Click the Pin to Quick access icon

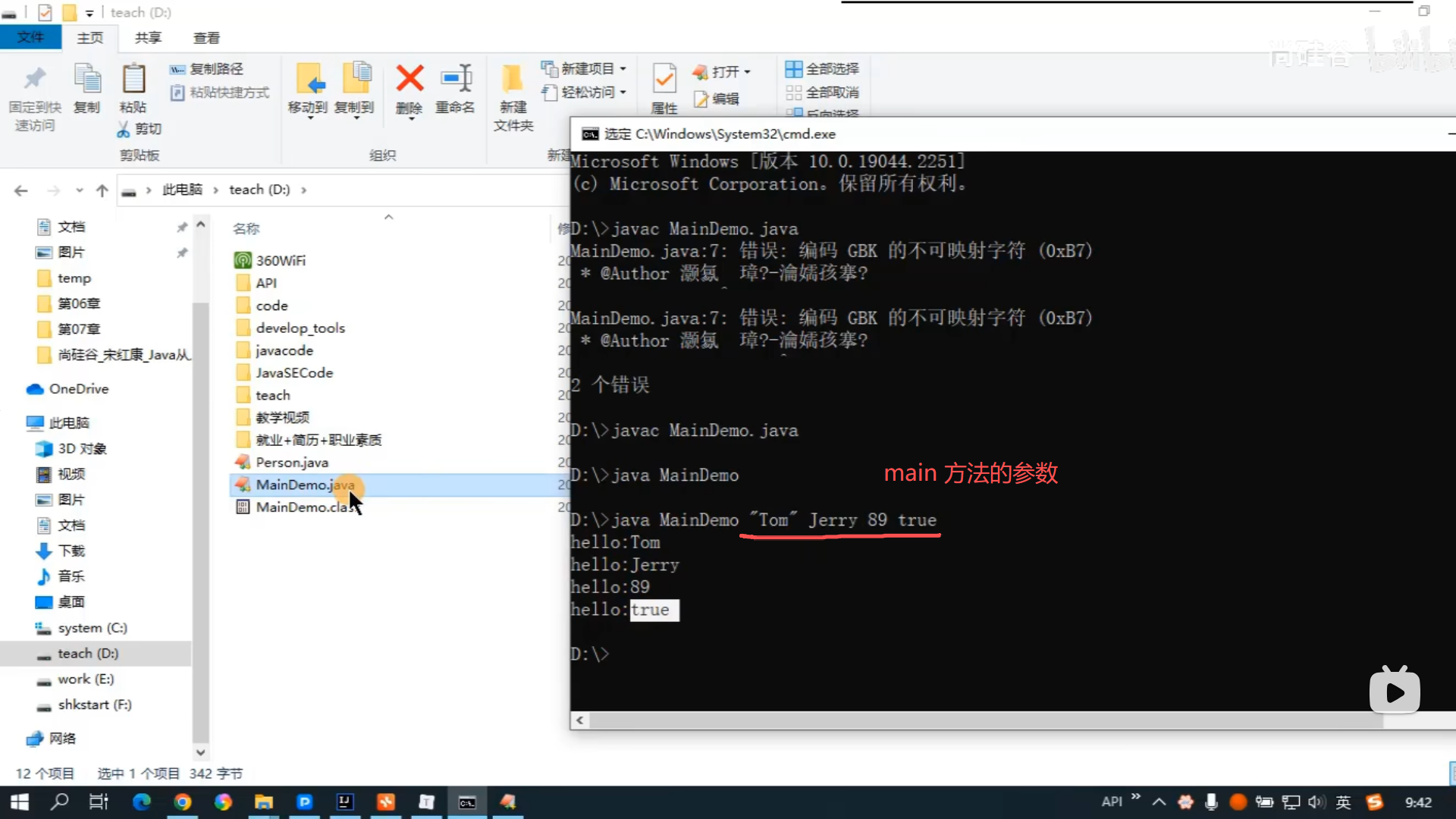click(x=35, y=79)
